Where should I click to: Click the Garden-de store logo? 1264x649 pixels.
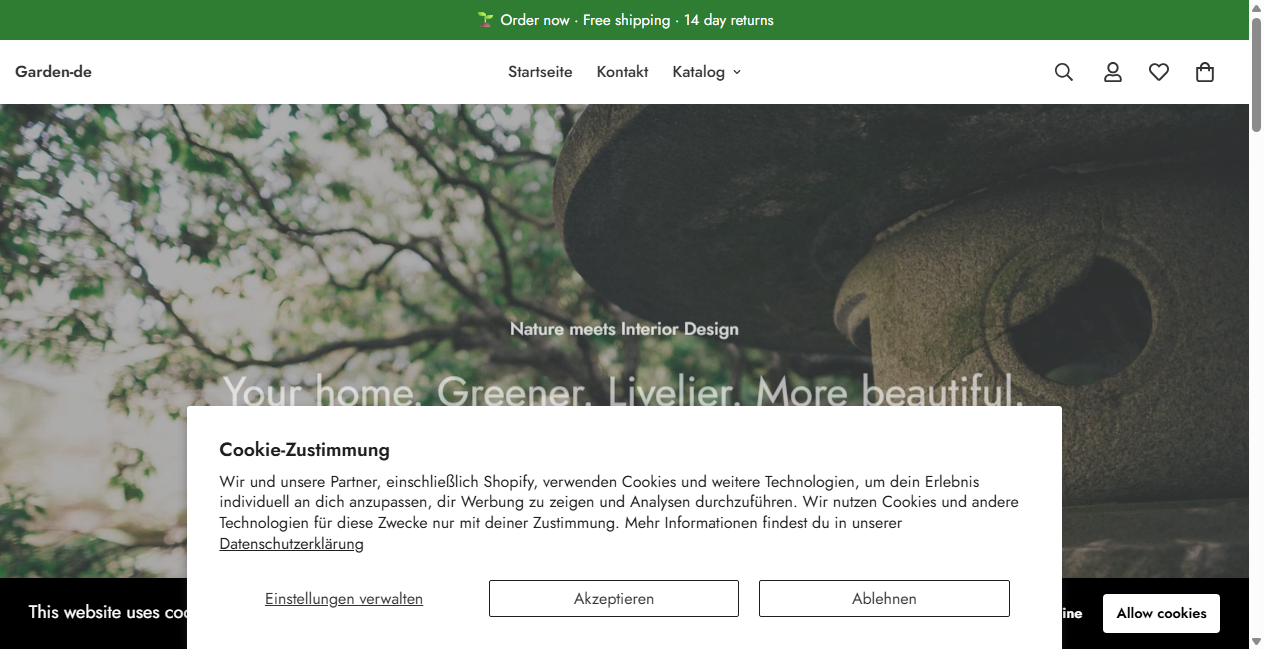[53, 72]
